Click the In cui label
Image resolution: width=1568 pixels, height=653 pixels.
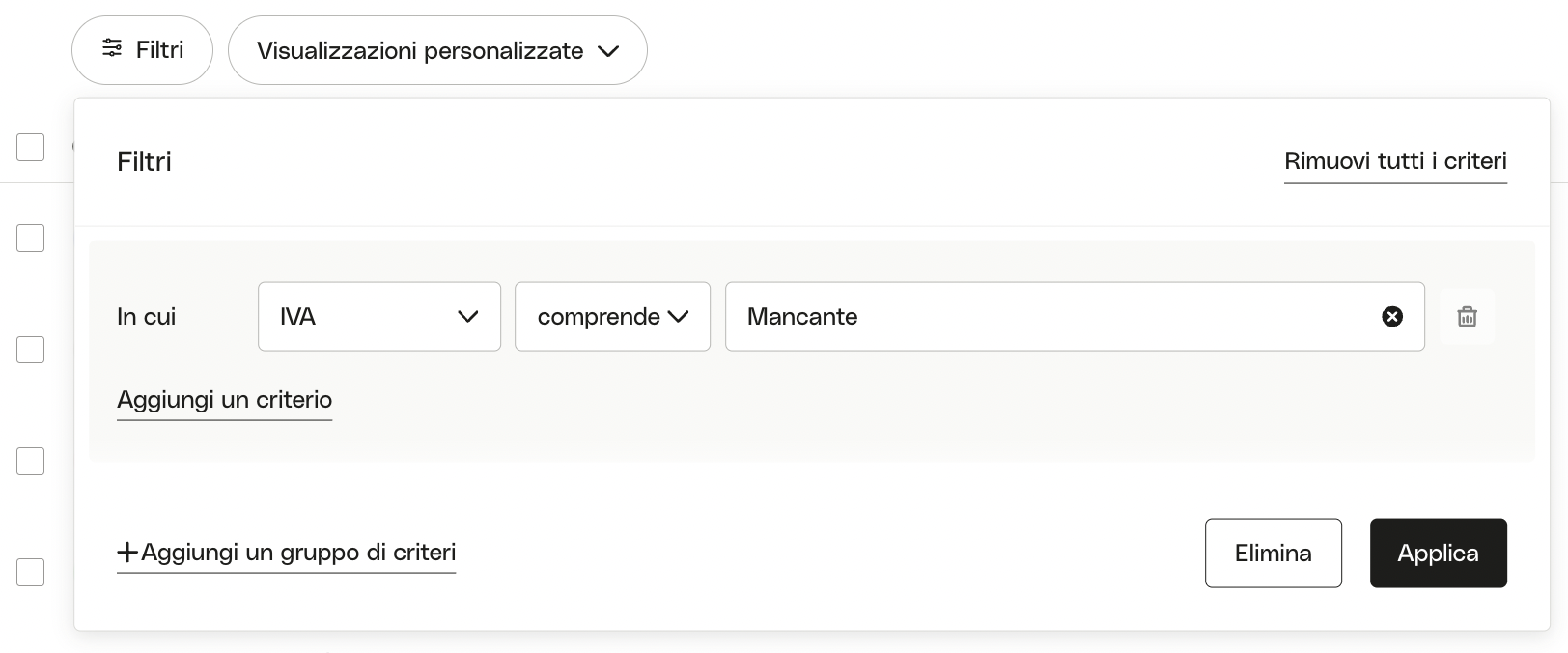point(146,316)
